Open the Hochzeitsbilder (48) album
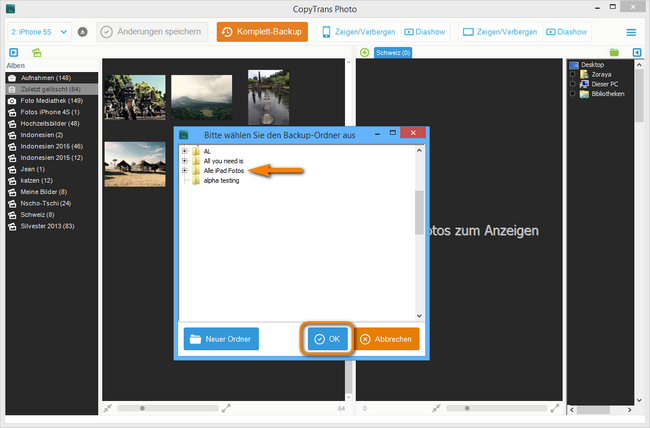 click(x=50, y=123)
